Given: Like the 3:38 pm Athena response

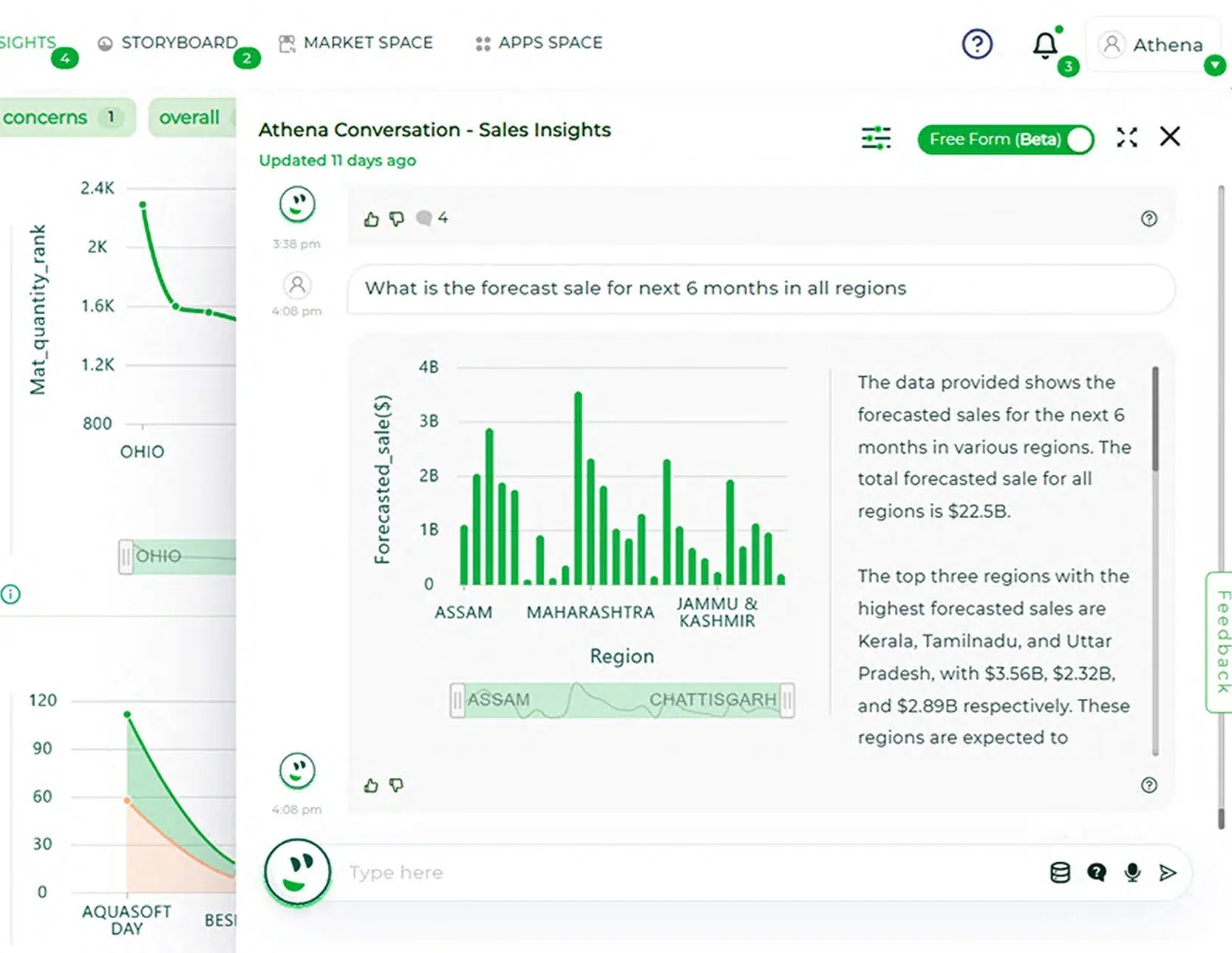Looking at the screenshot, I should pyautogui.click(x=371, y=219).
